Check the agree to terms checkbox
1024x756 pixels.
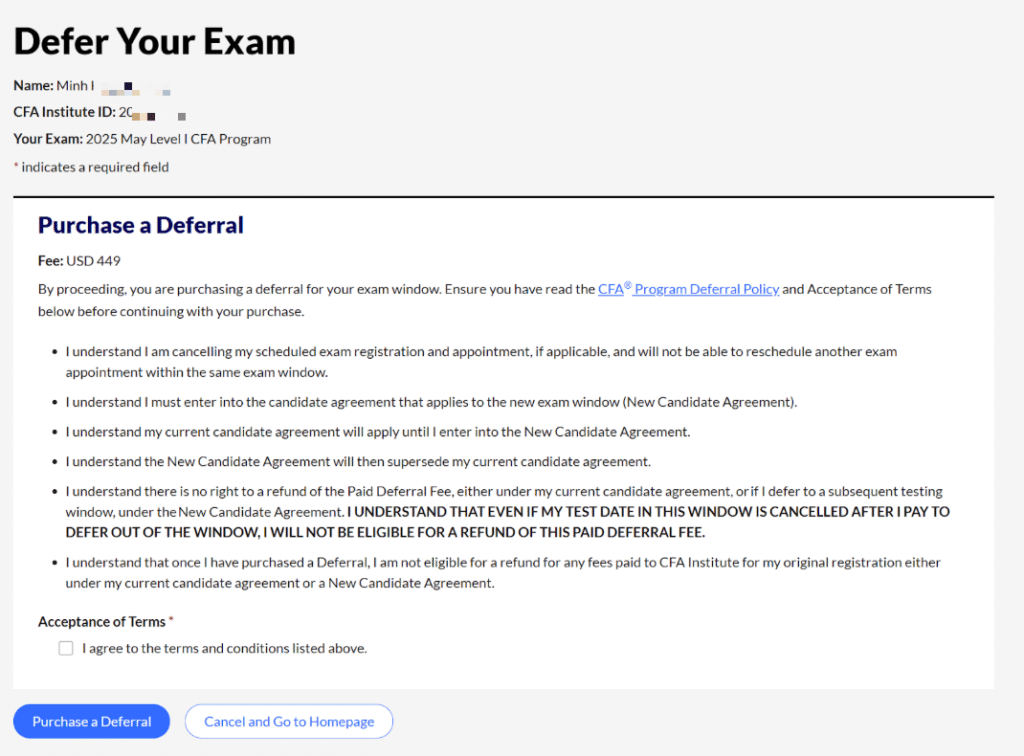click(66, 648)
